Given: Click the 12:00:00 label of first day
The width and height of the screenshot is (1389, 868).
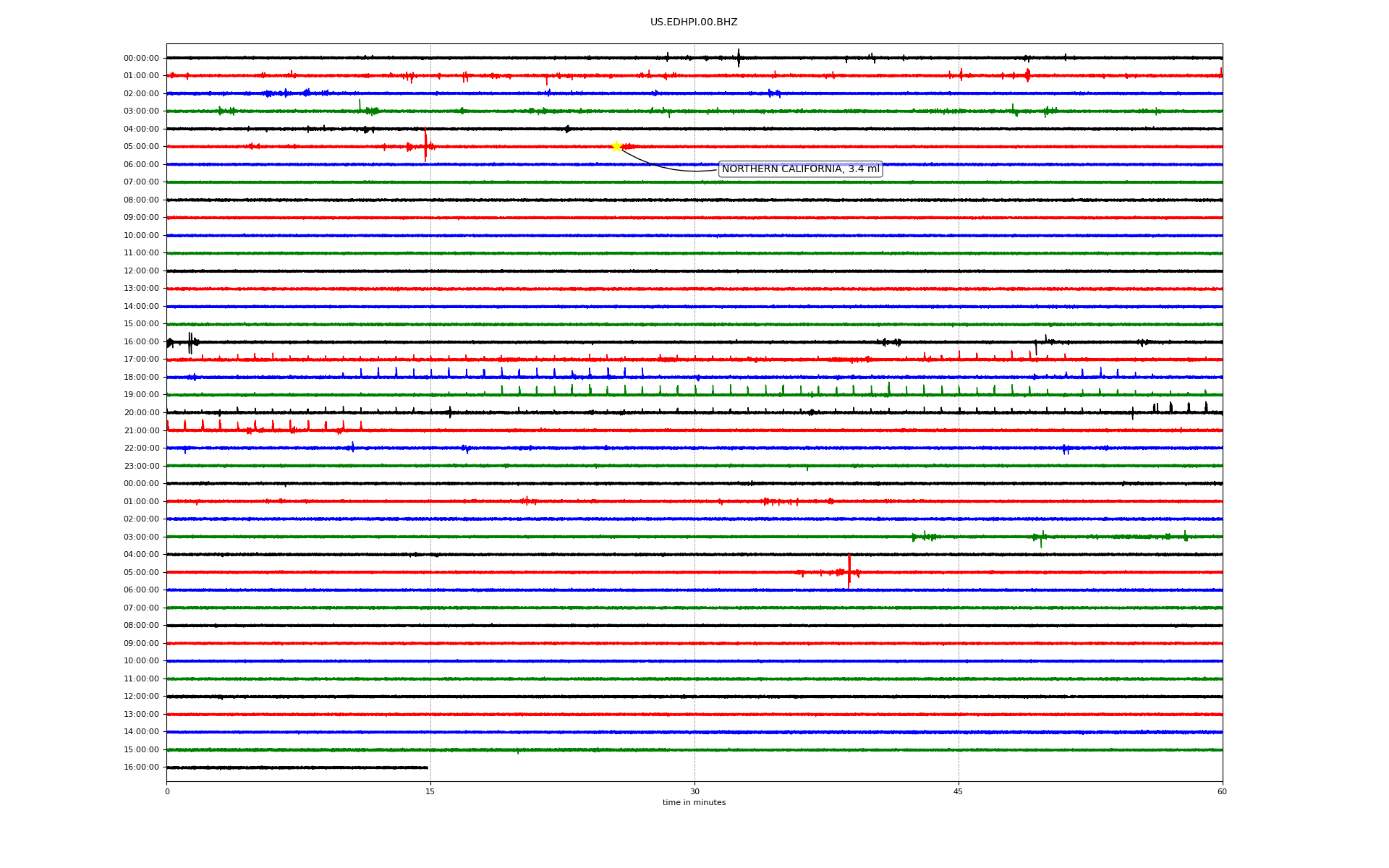Looking at the screenshot, I should (x=141, y=271).
